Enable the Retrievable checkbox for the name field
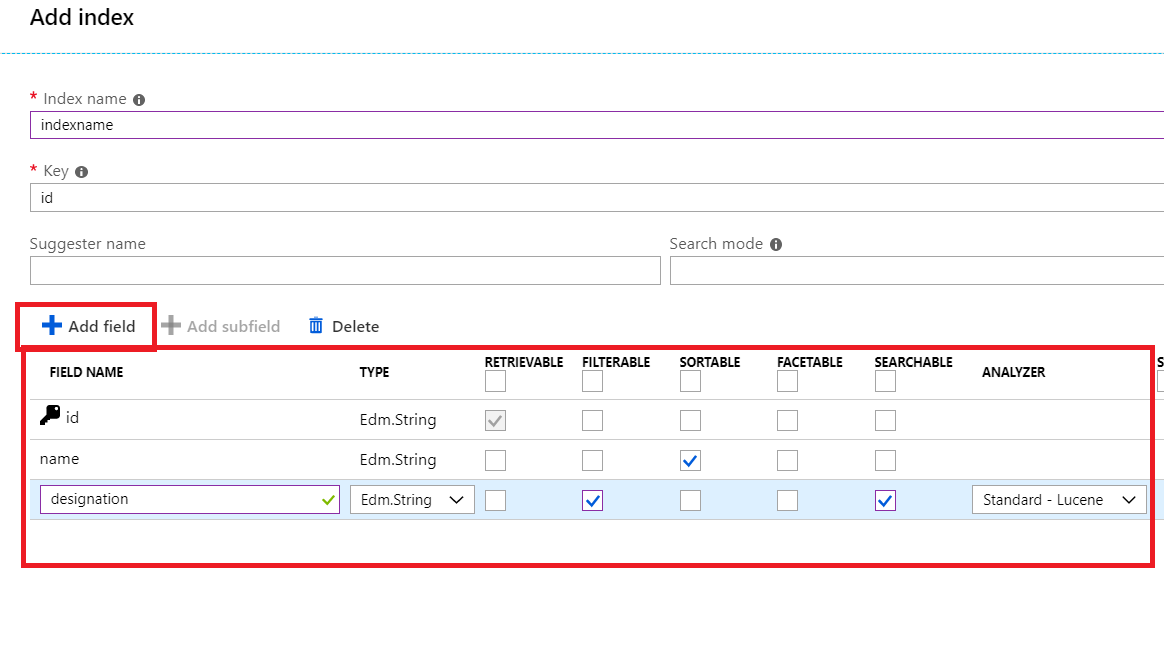This screenshot has height=648, width=1164. pyautogui.click(x=494, y=459)
